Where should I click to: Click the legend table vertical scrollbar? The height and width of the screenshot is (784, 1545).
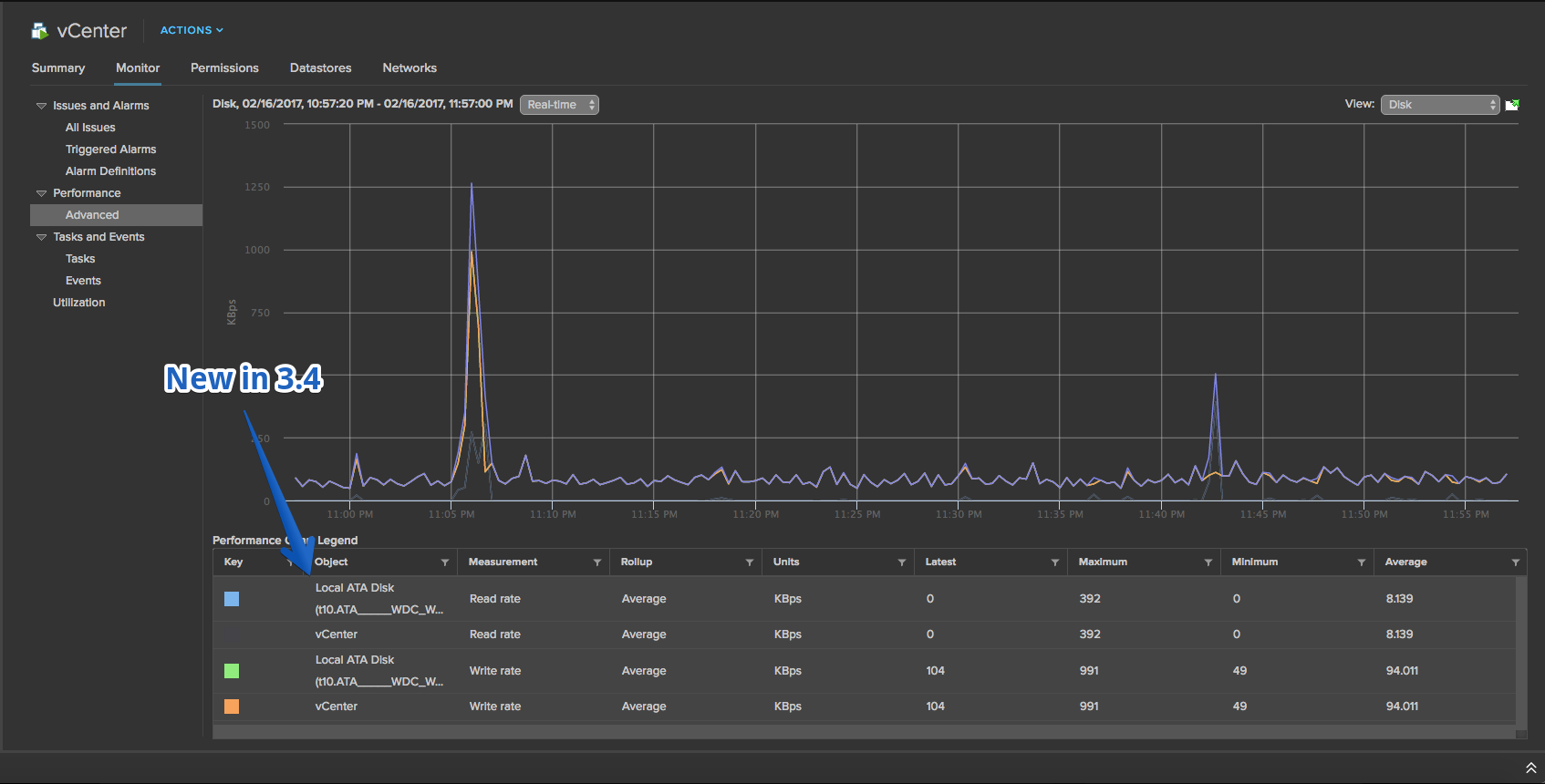click(x=1521, y=651)
